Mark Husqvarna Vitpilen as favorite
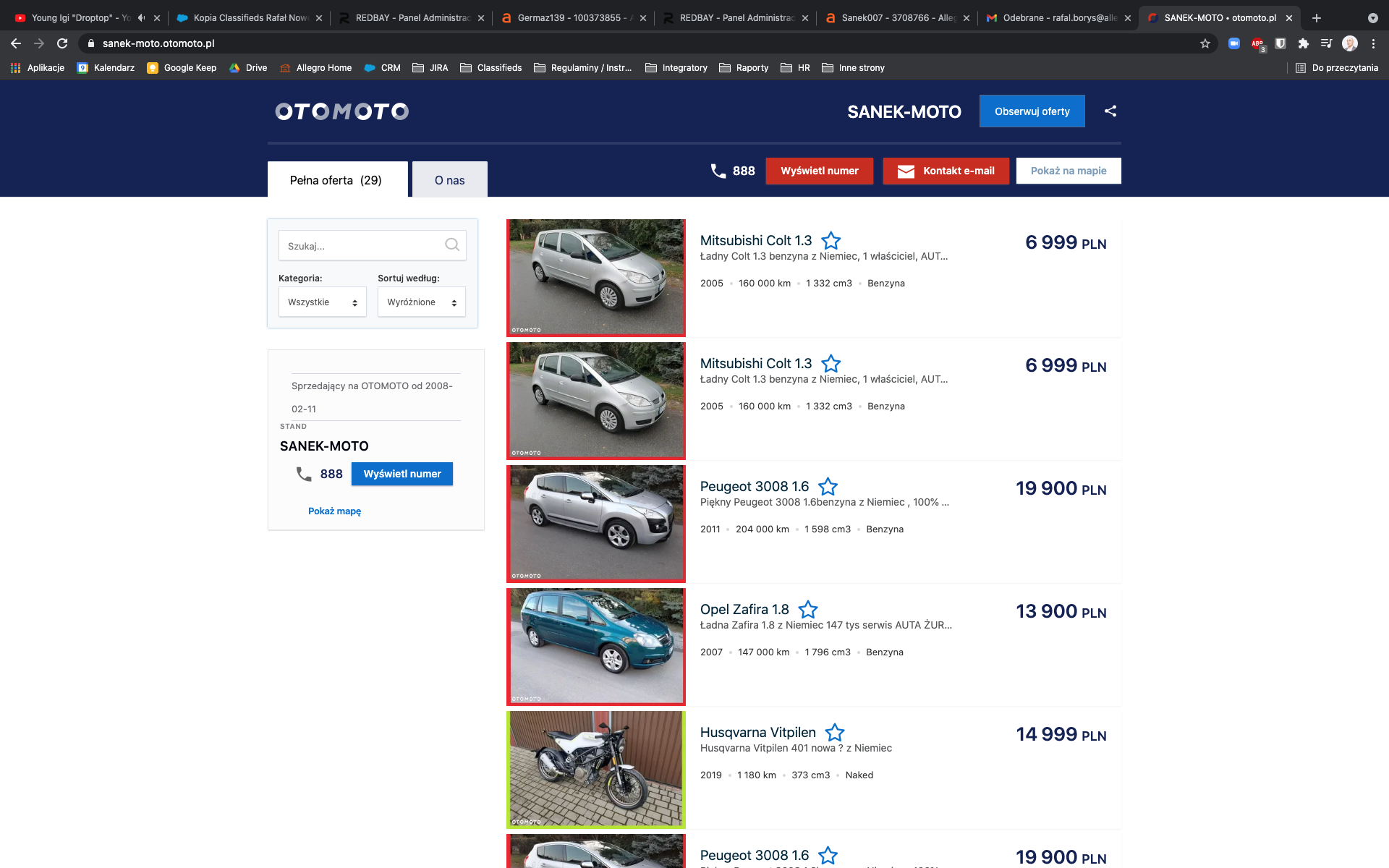Image resolution: width=1389 pixels, height=868 pixels. [835, 732]
